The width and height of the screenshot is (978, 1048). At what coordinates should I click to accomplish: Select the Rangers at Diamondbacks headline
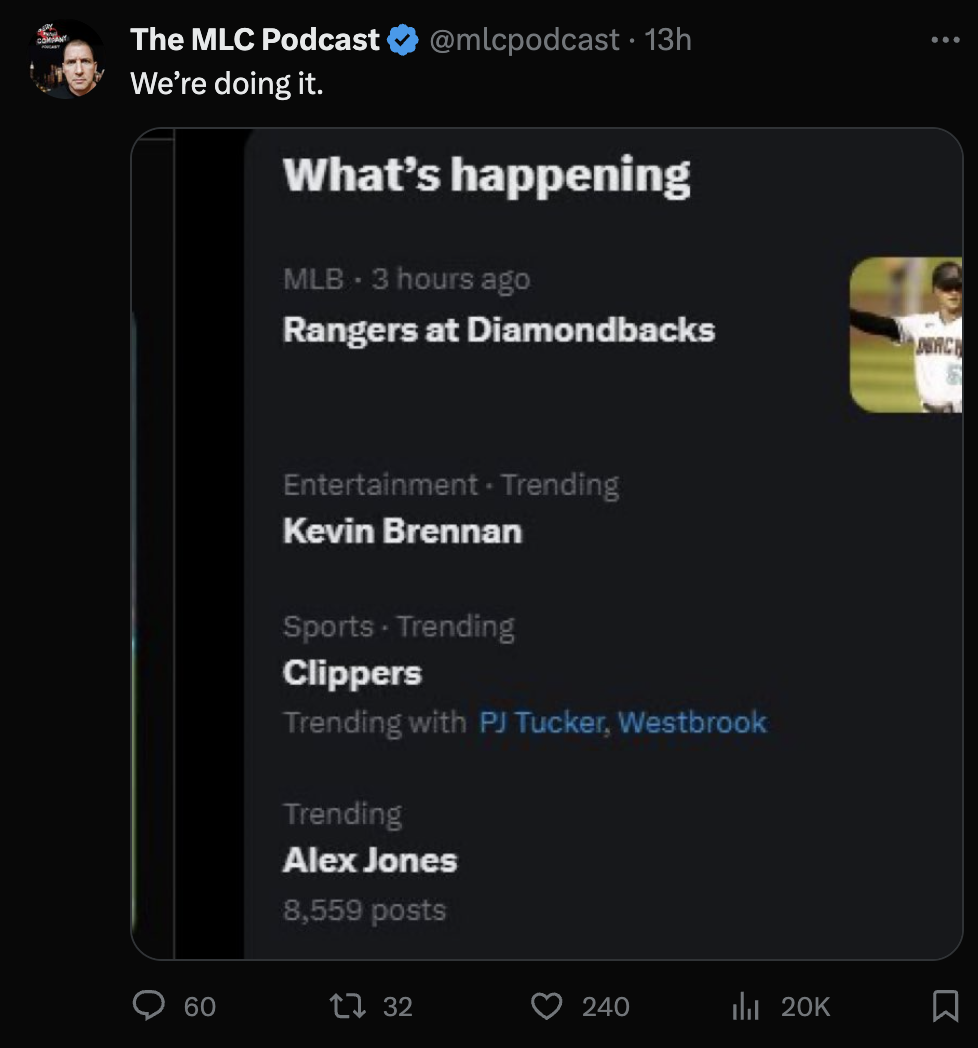(x=498, y=329)
